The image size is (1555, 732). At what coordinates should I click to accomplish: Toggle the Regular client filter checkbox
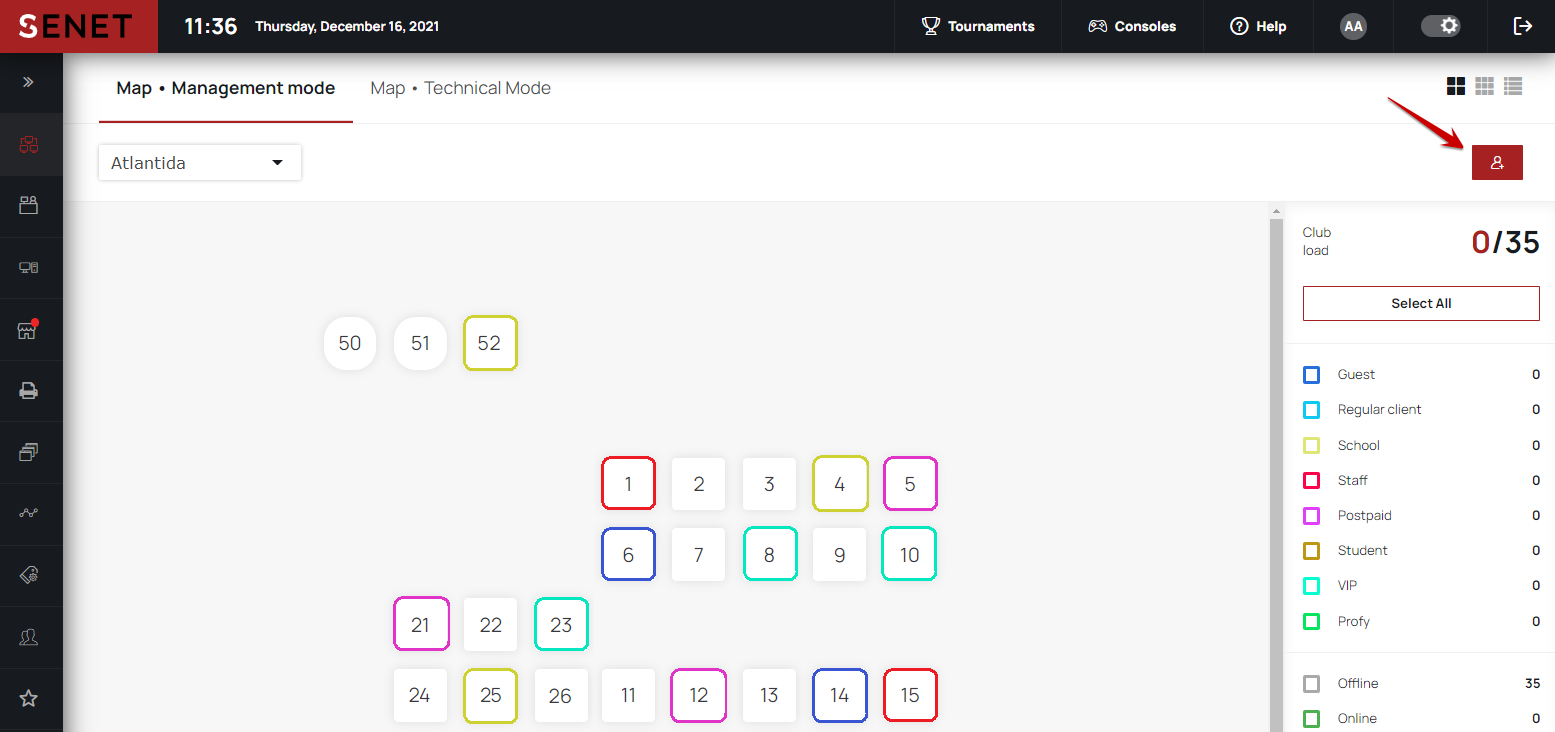tap(1312, 410)
